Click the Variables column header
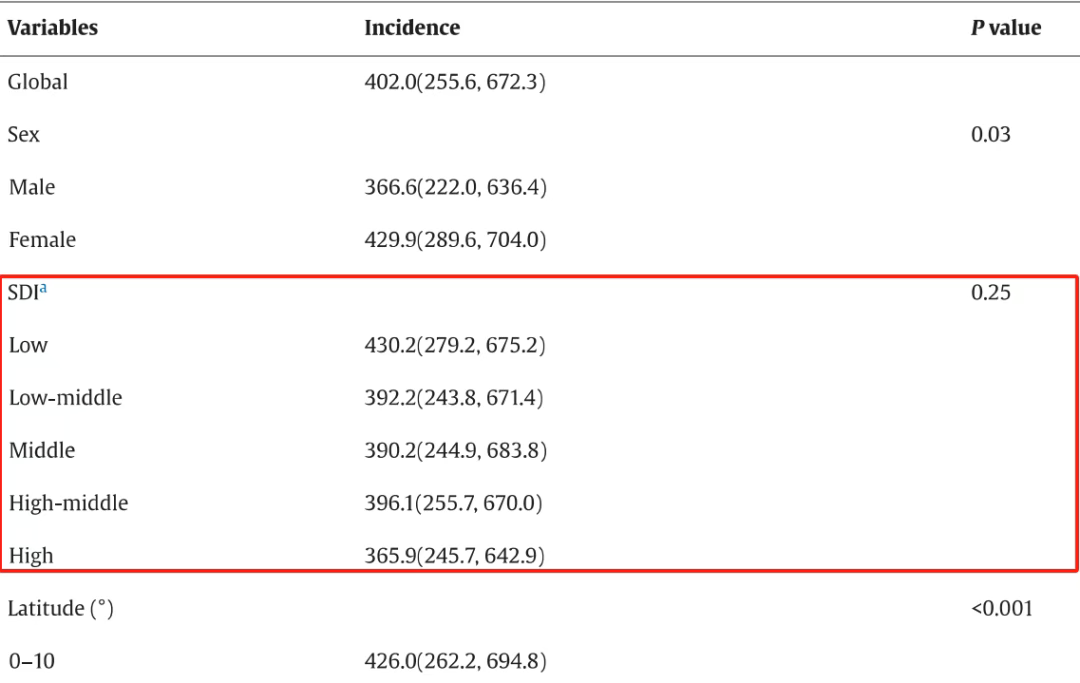The image size is (1080, 683). [x=53, y=28]
